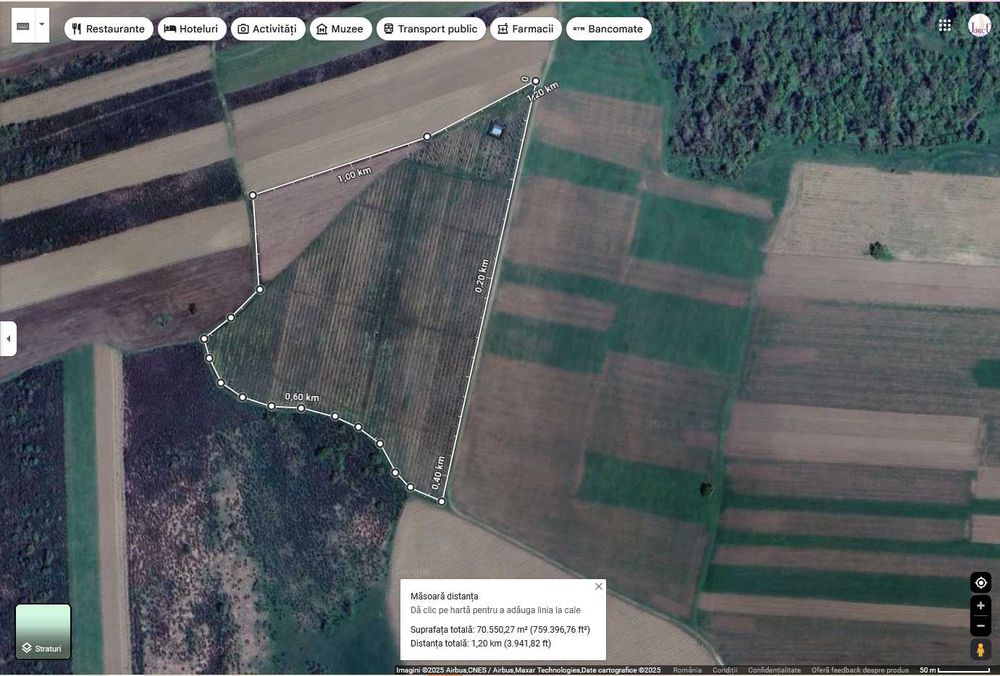Click the Street View pegman icon

[981, 650]
